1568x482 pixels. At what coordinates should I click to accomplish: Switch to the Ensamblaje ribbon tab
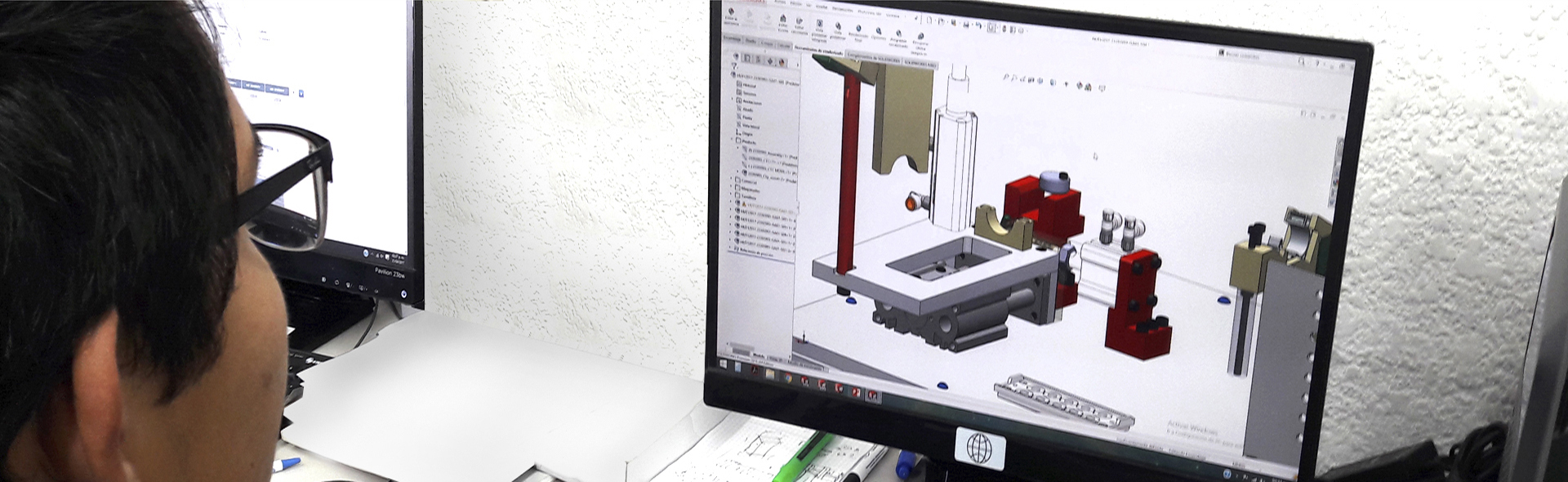coord(731,38)
